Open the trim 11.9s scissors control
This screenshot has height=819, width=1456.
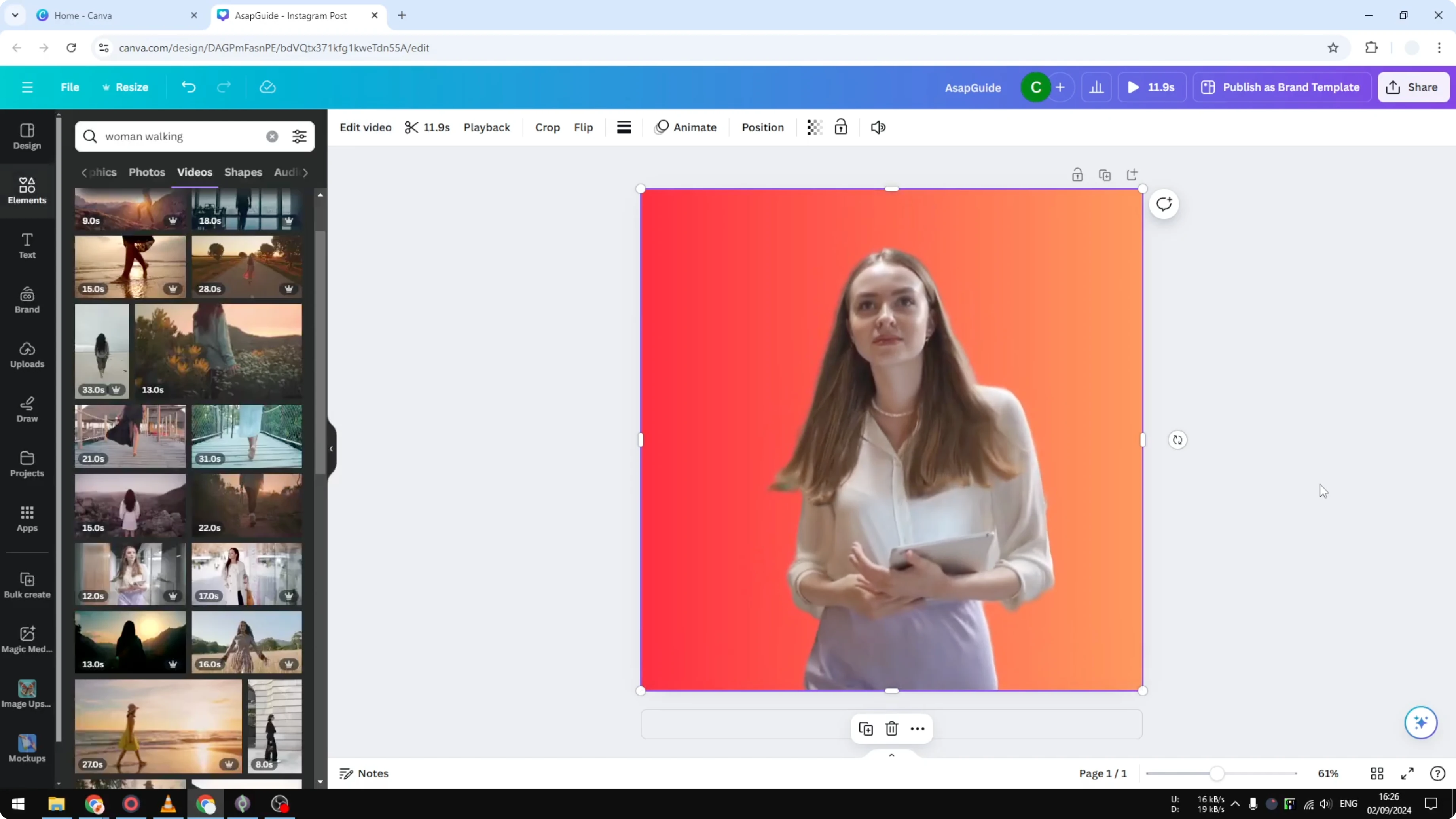coord(427,128)
